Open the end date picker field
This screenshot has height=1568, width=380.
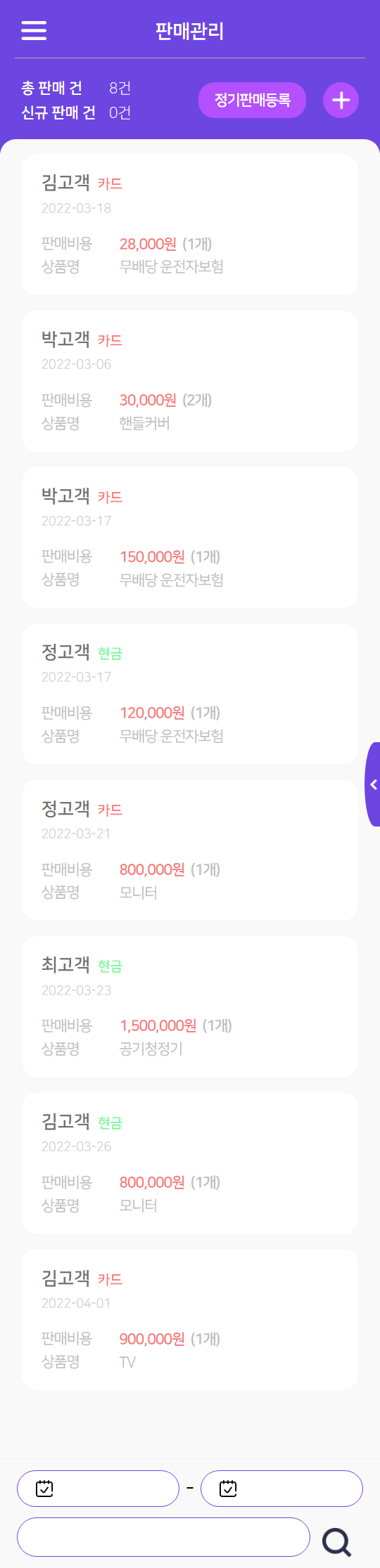282,1488
